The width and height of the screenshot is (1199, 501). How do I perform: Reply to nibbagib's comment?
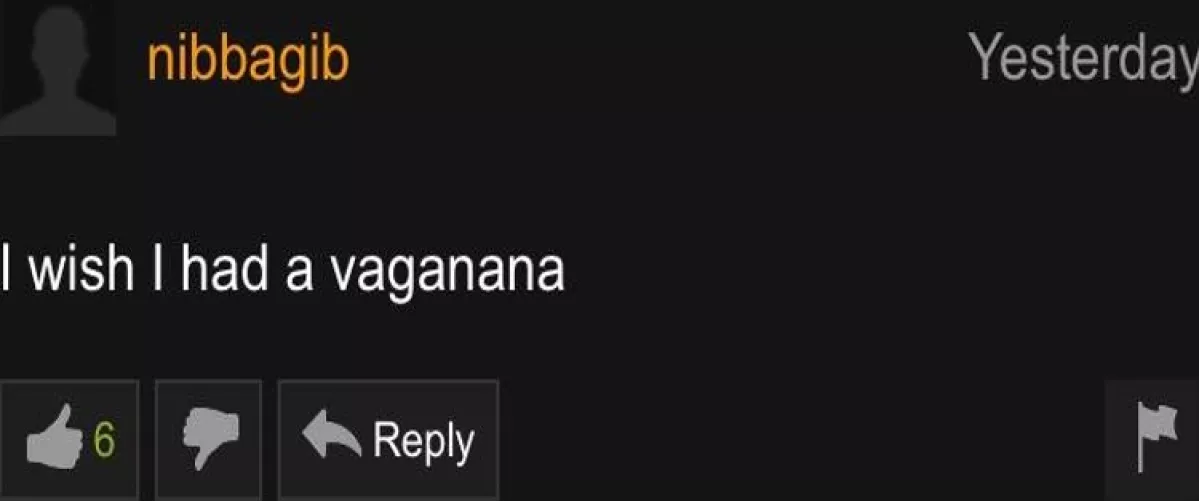pos(388,440)
